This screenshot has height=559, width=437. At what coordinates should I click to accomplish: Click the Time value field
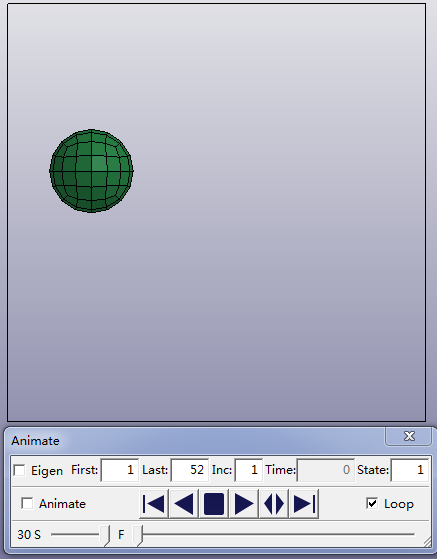point(326,470)
